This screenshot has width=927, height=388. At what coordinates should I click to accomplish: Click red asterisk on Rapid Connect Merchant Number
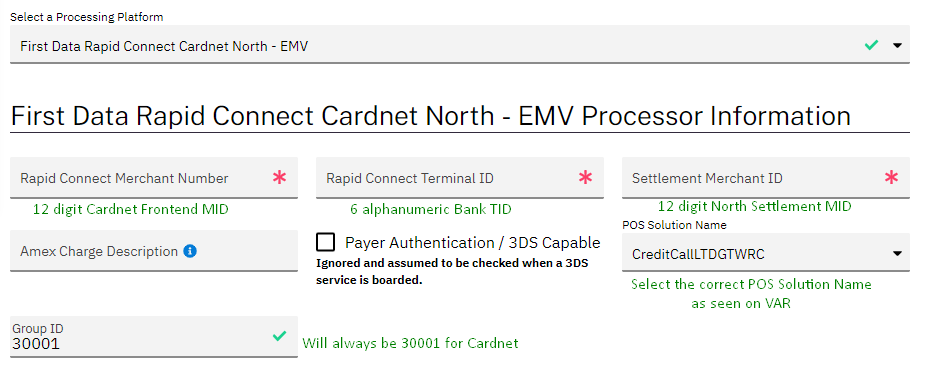(280, 177)
